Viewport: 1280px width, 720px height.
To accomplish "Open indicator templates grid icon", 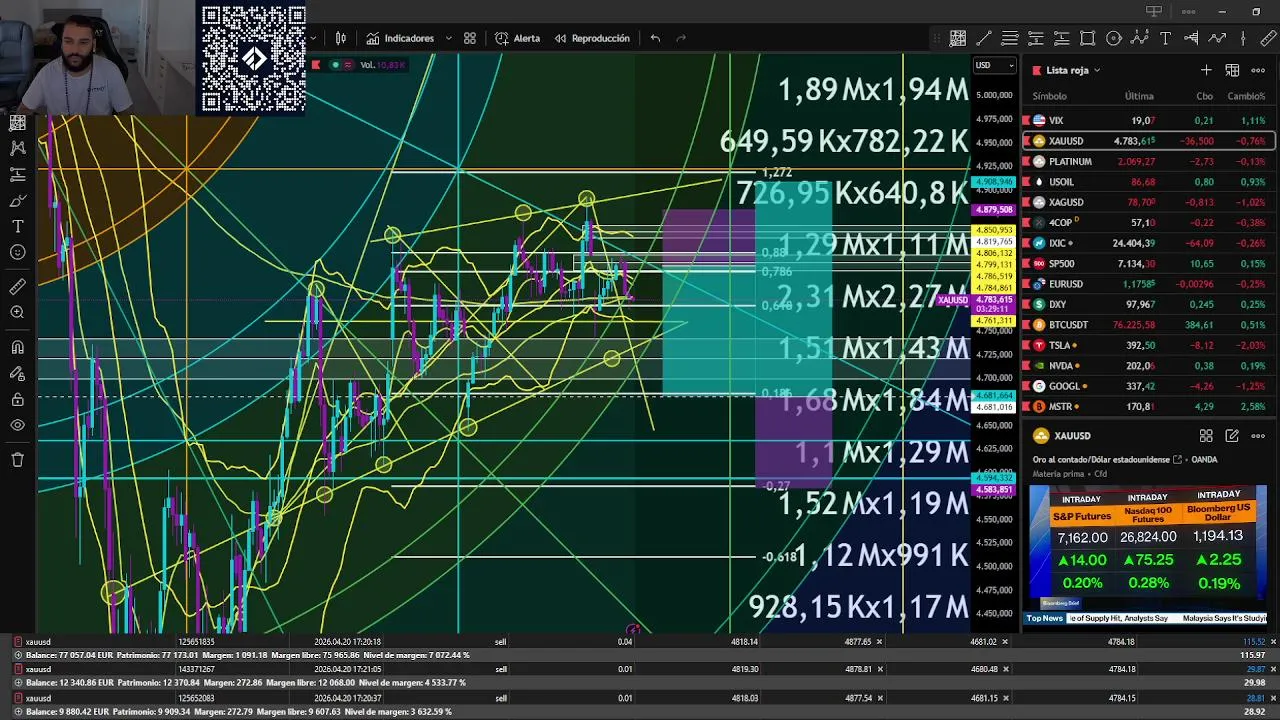I will point(470,38).
